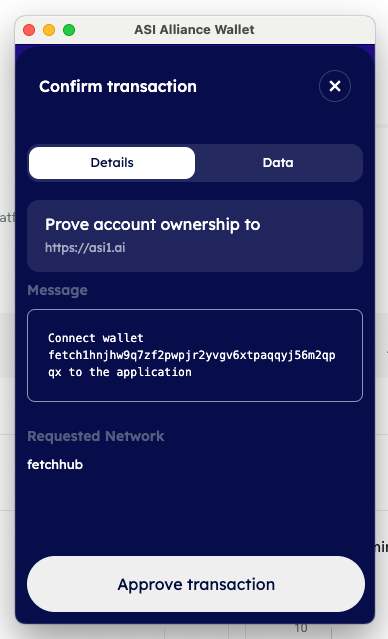Open the https://asi1.ai link
The image size is (388, 639).
coord(85,247)
